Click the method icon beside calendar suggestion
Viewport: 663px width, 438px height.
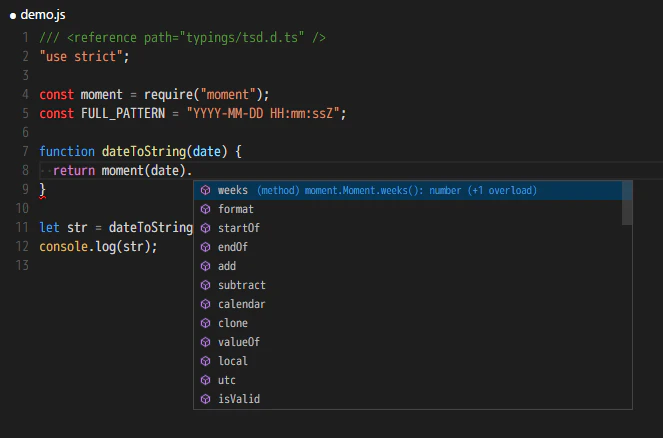point(205,304)
